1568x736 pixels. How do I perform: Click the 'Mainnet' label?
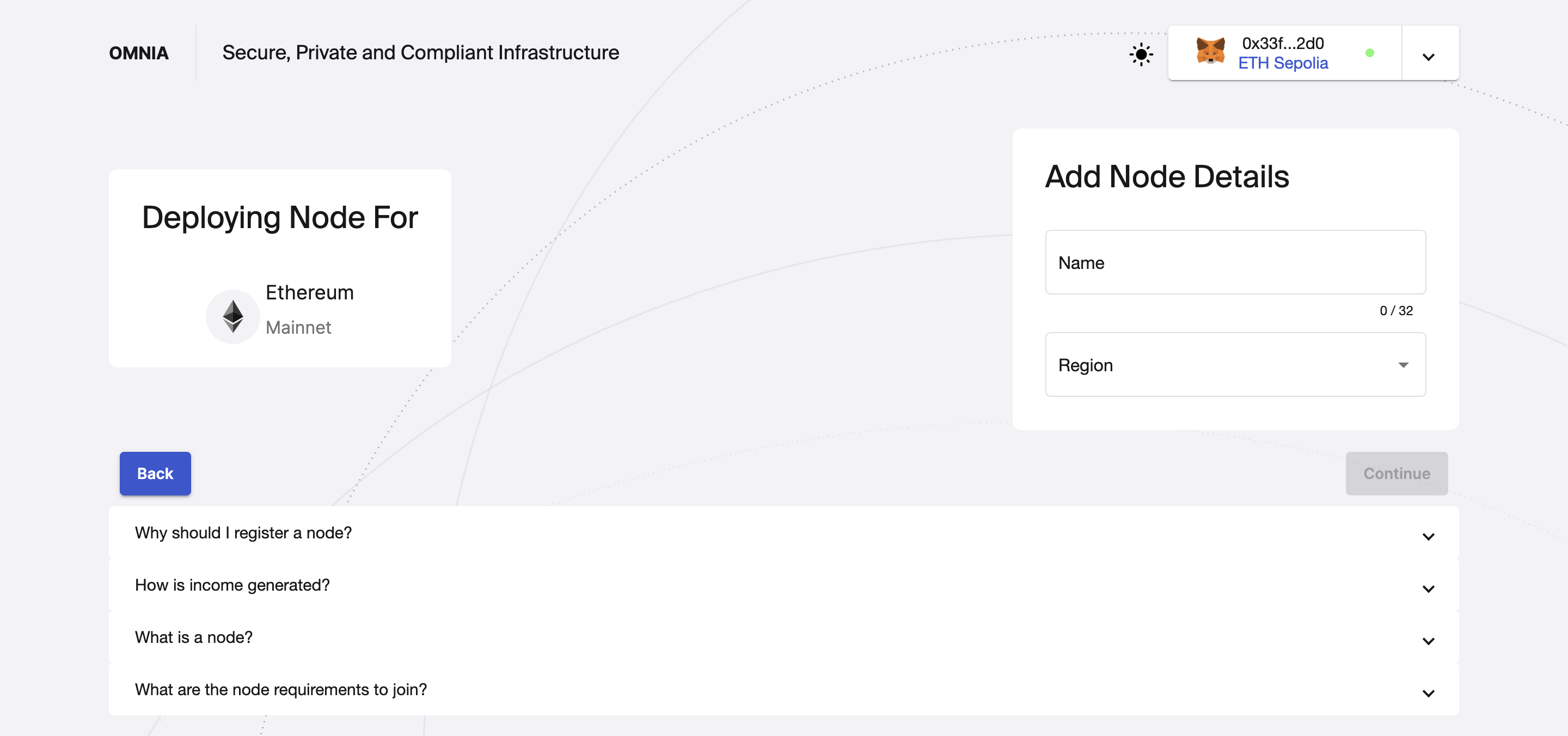(298, 328)
